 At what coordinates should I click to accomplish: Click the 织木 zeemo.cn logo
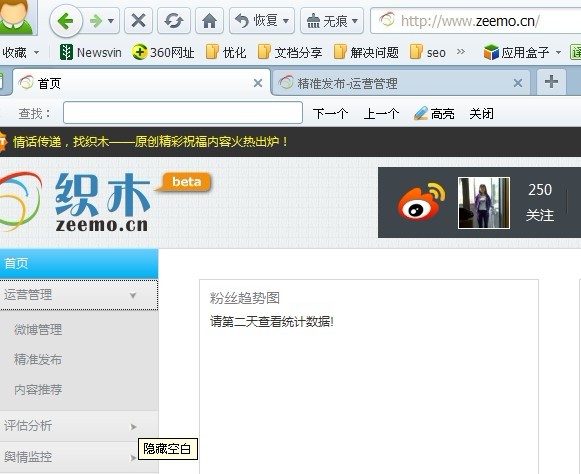(x=76, y=202)
